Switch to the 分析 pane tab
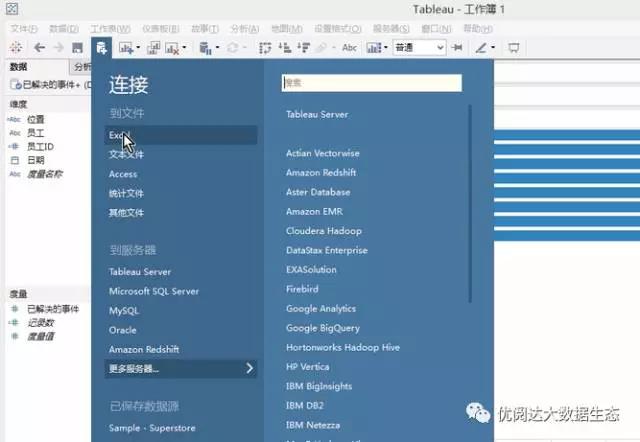 tap(82, 67)
